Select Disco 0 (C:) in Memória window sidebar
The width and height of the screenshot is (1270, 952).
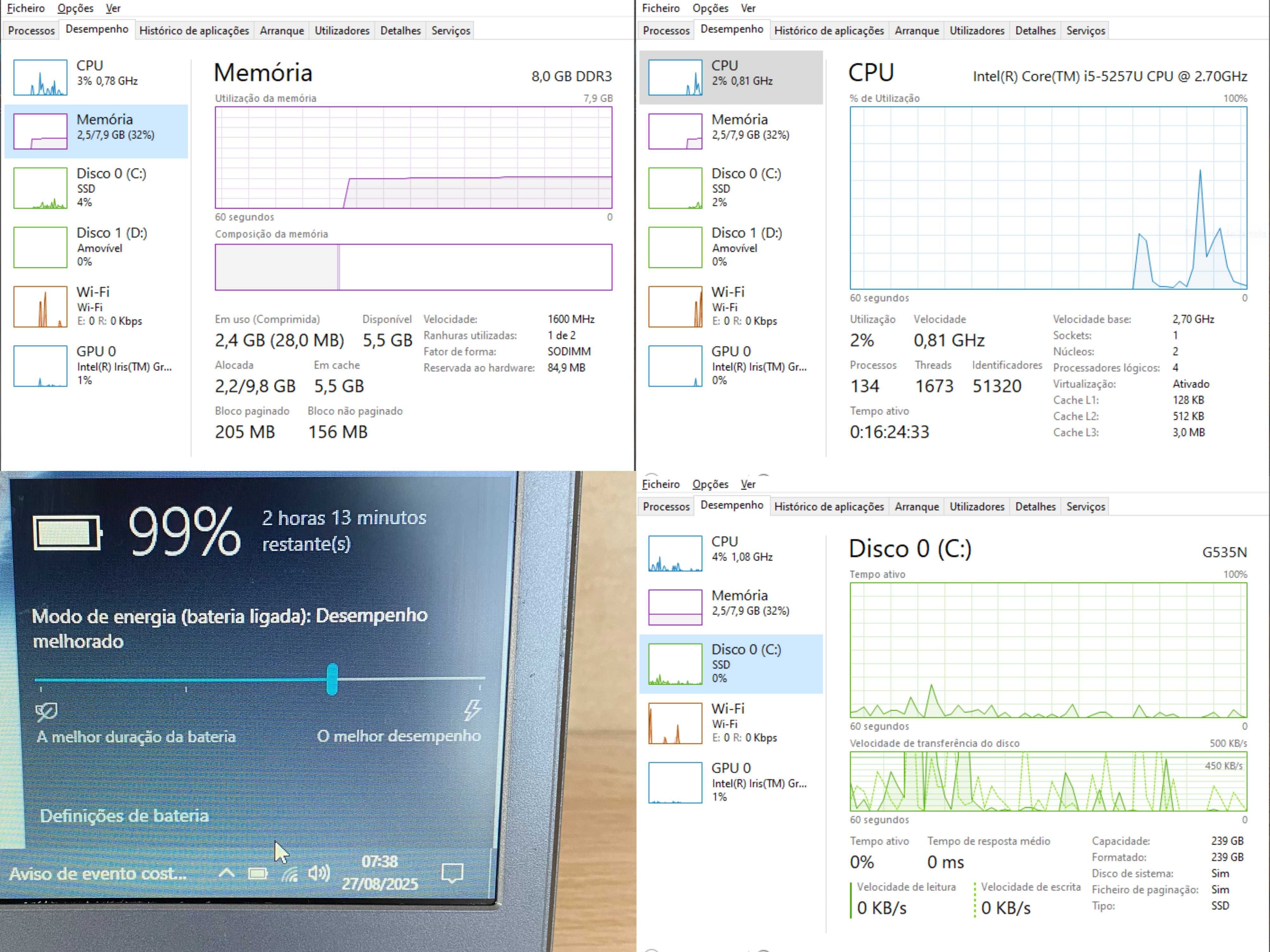(x=96, y=188)
